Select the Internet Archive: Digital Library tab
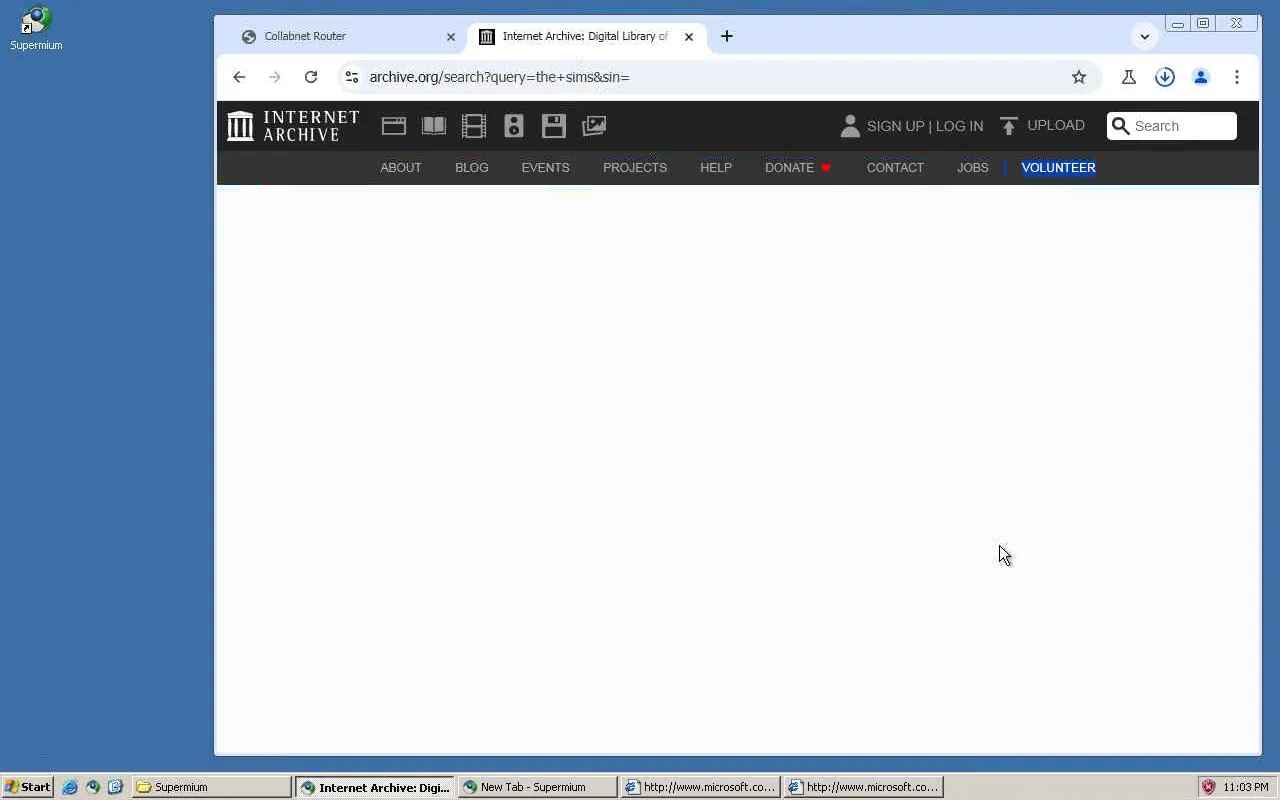The image size is (1280, 800). [586, 36]
